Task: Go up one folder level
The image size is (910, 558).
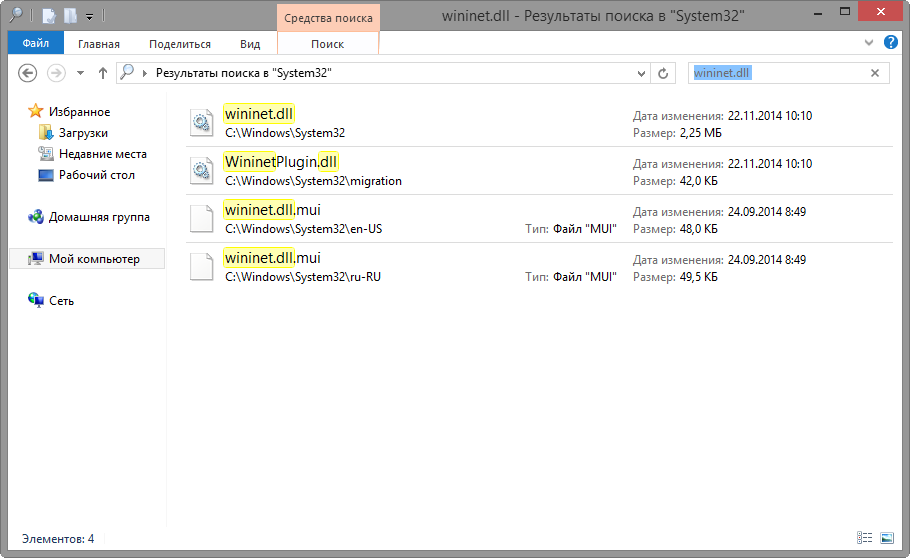Action: (x=103, y=73)
